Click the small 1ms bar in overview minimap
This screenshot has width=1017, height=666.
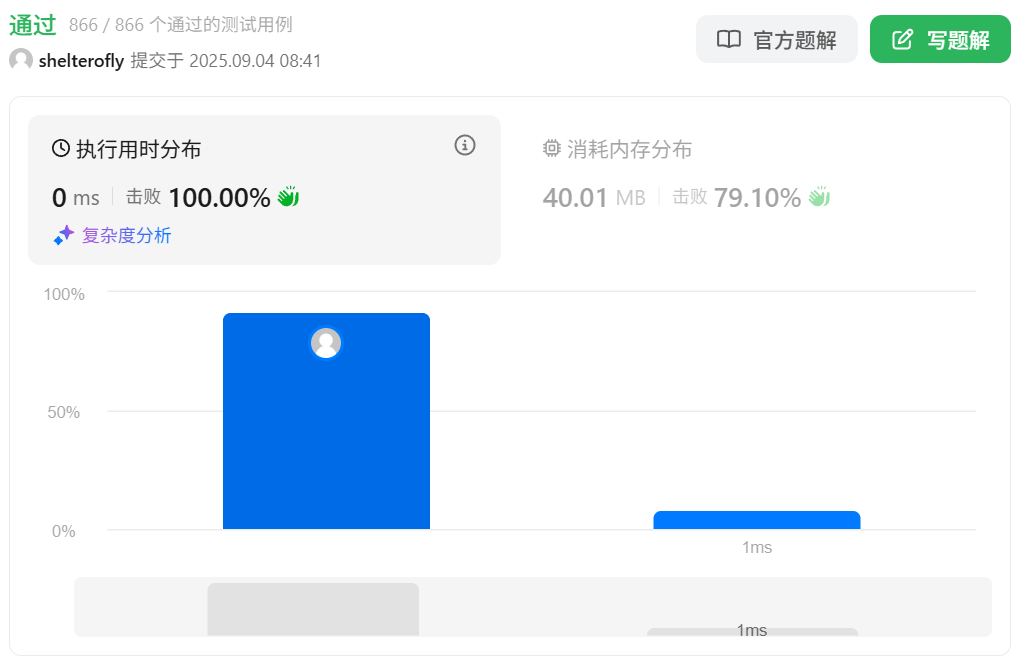pyautogui.click(x=752, y=632)
